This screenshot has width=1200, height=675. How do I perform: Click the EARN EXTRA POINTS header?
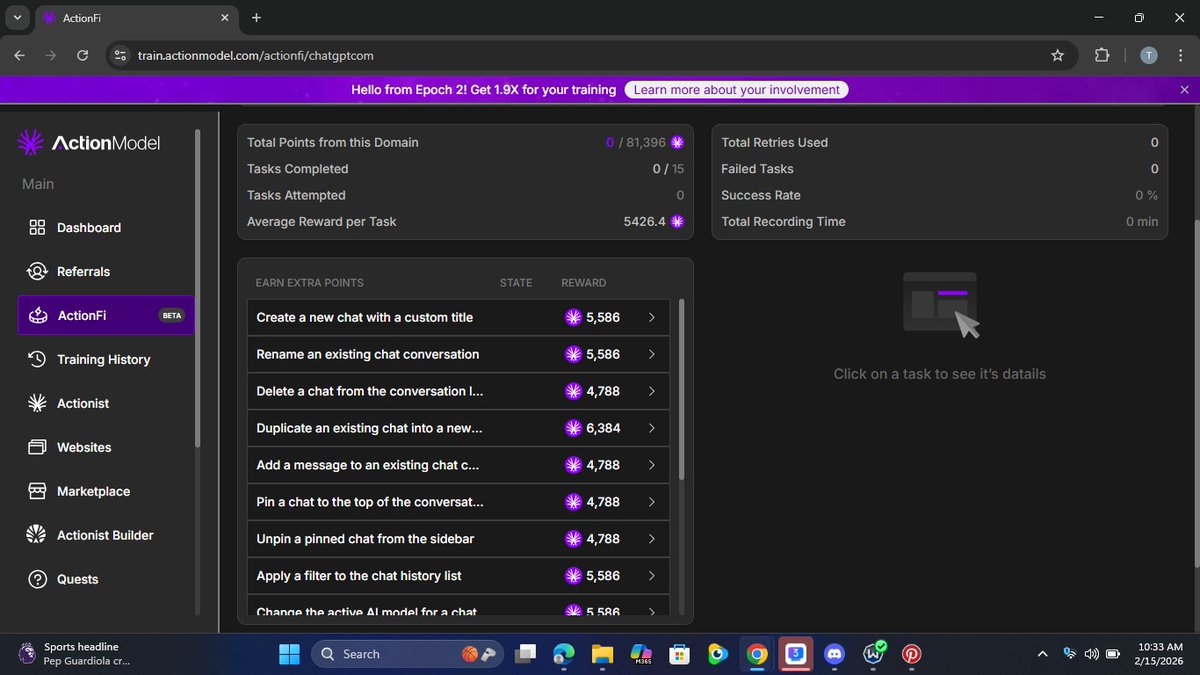pyautogui.click(x=310, y=283)
